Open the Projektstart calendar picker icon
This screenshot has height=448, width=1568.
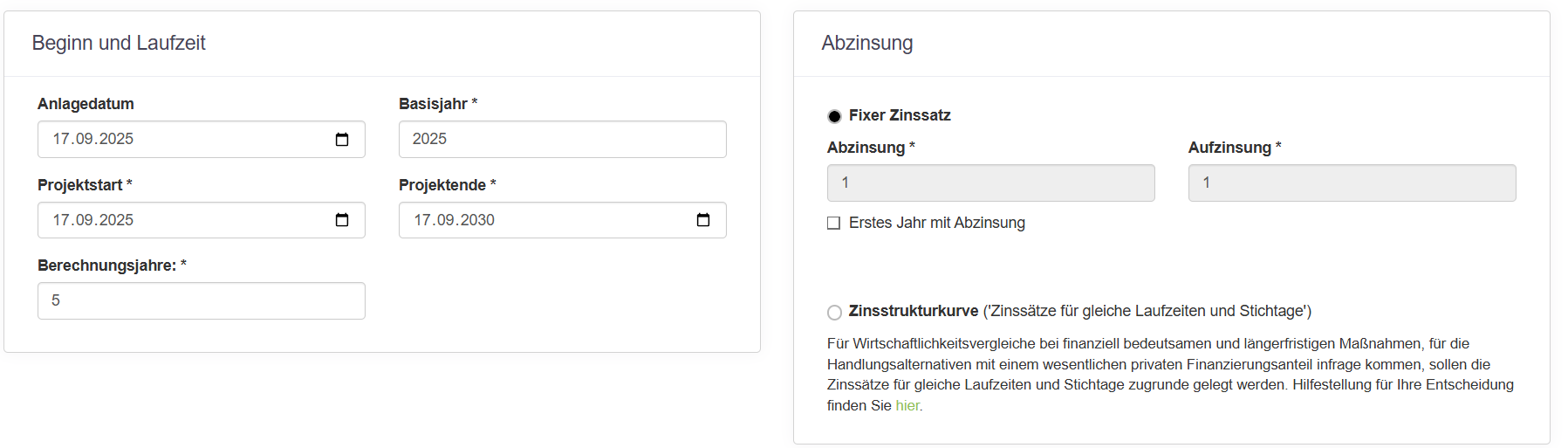coord(342,220)
